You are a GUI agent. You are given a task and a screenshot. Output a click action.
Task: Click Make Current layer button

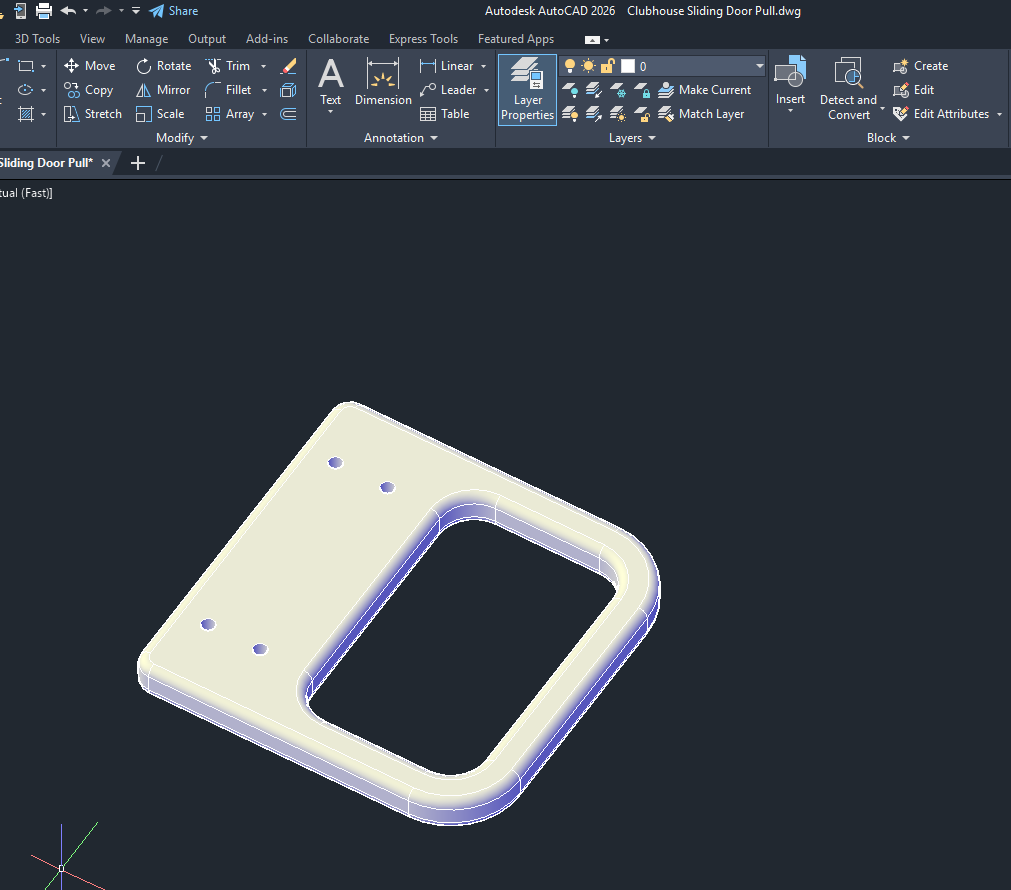(x=704, y=90)
